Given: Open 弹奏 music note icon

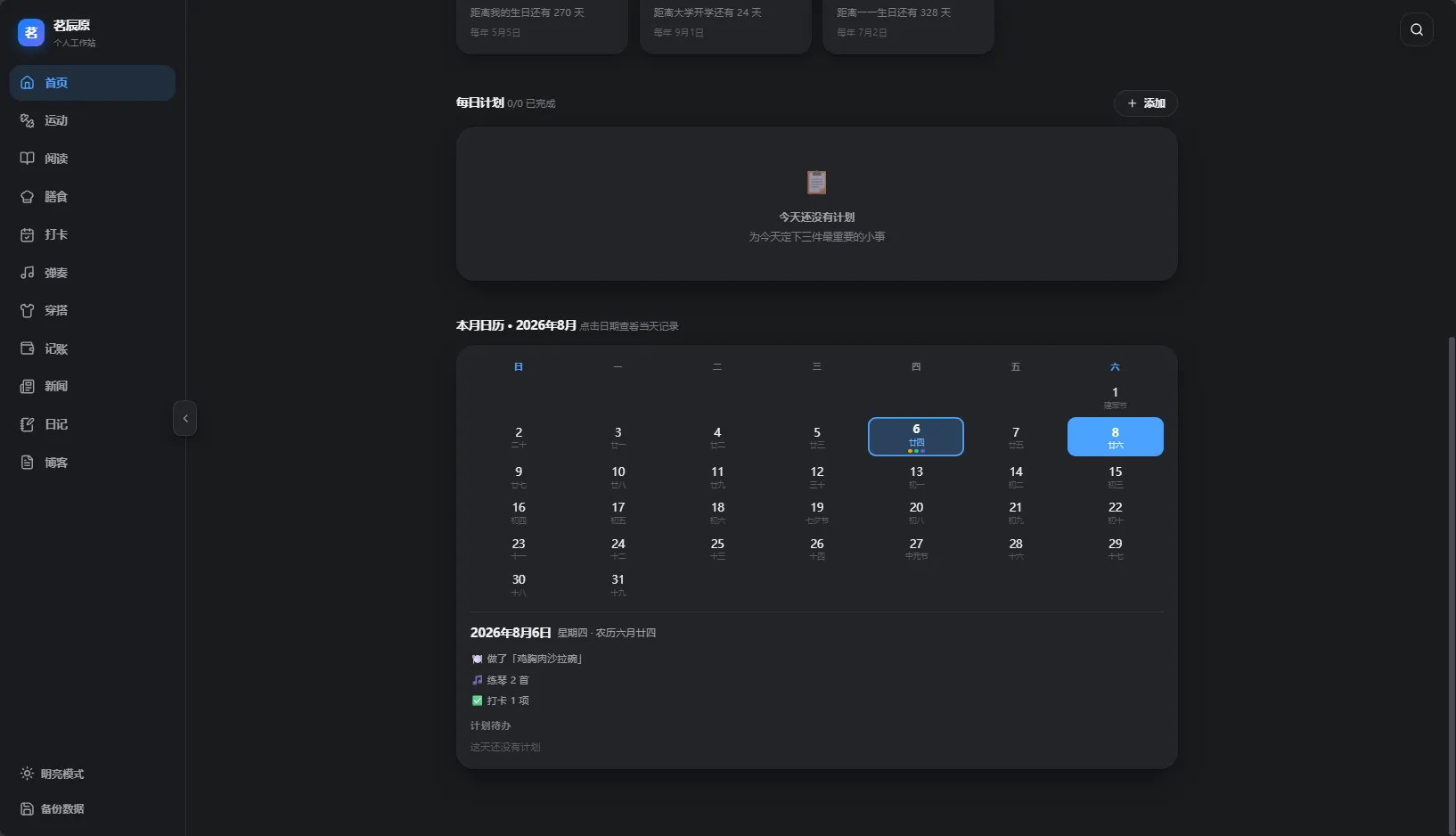Looking at the screenshot, I should [28, 273].
